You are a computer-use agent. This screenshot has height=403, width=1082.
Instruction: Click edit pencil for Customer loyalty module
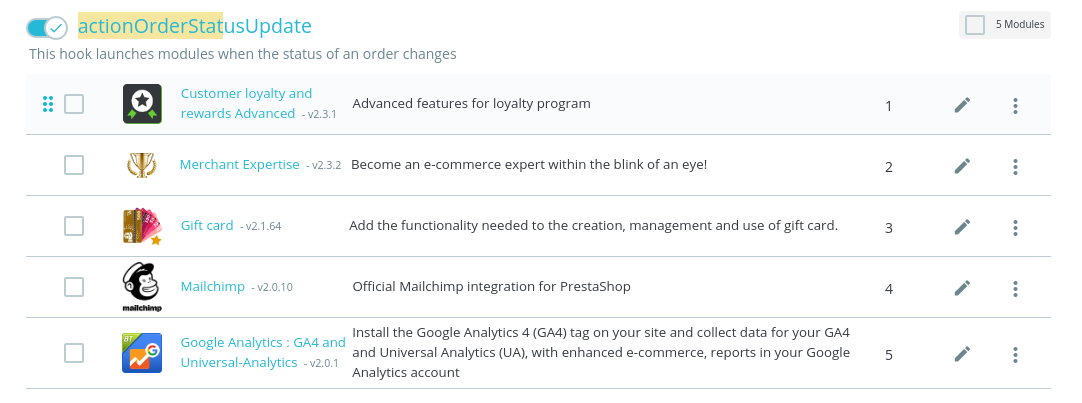[962, 105]
